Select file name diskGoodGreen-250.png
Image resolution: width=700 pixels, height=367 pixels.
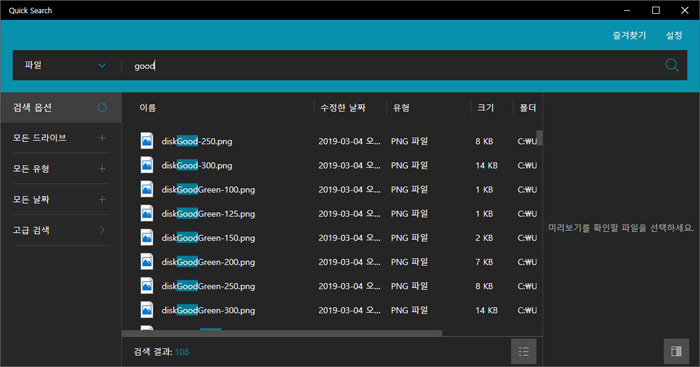tap(208, 286)
